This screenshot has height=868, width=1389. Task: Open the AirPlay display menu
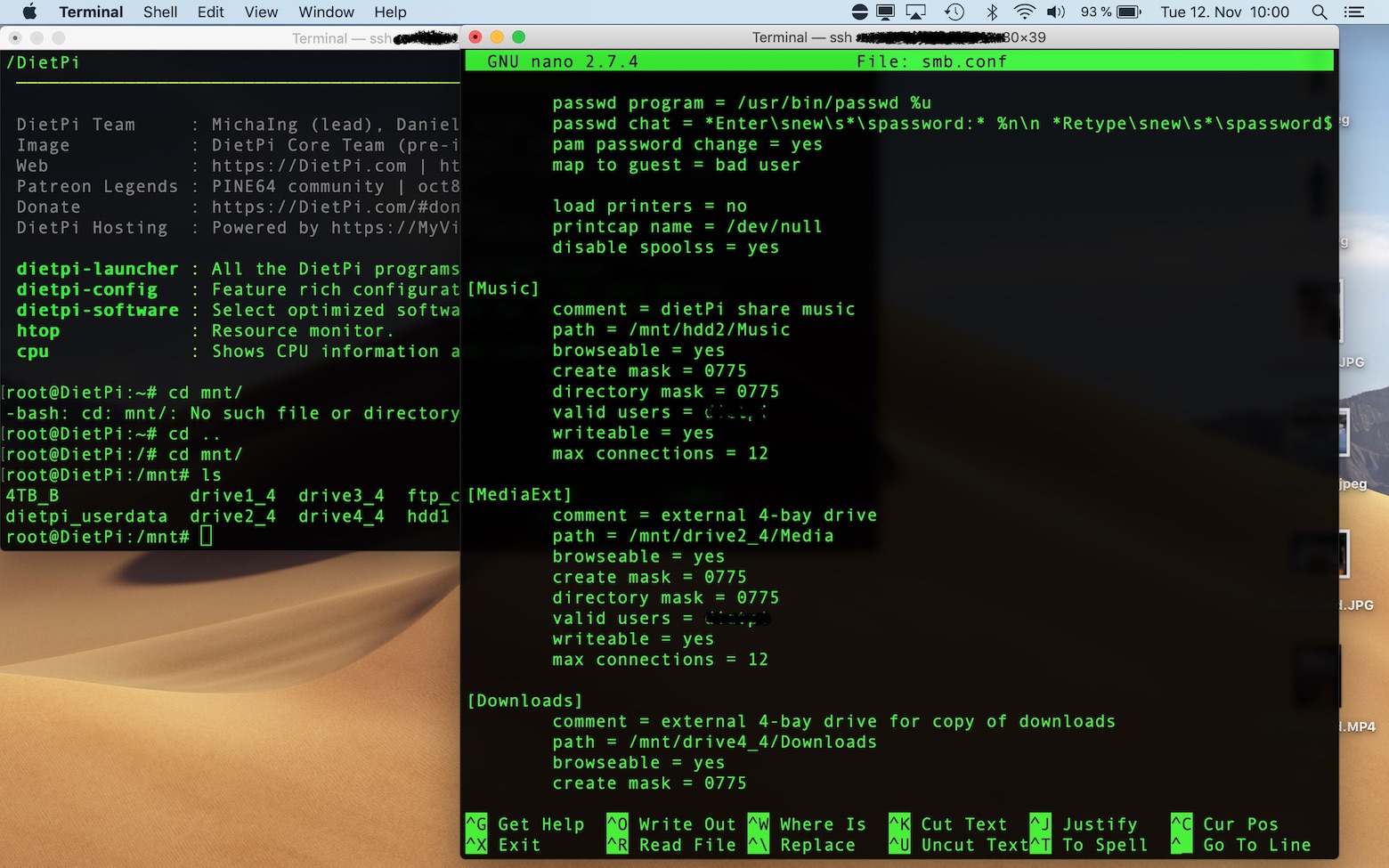[916, 12]
